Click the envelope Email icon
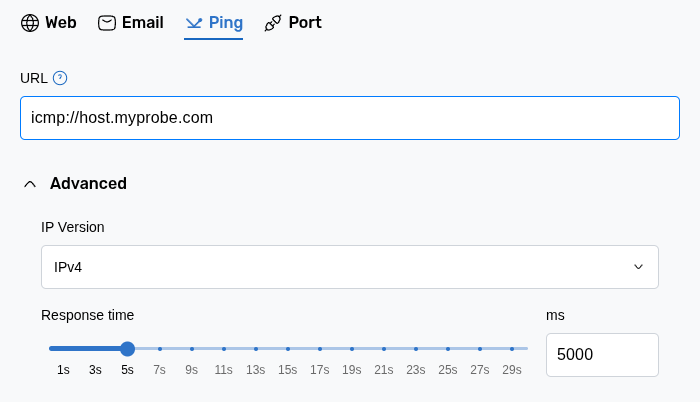Image resolution: width=700 pixels, height=402 pixels. point(107,23)
